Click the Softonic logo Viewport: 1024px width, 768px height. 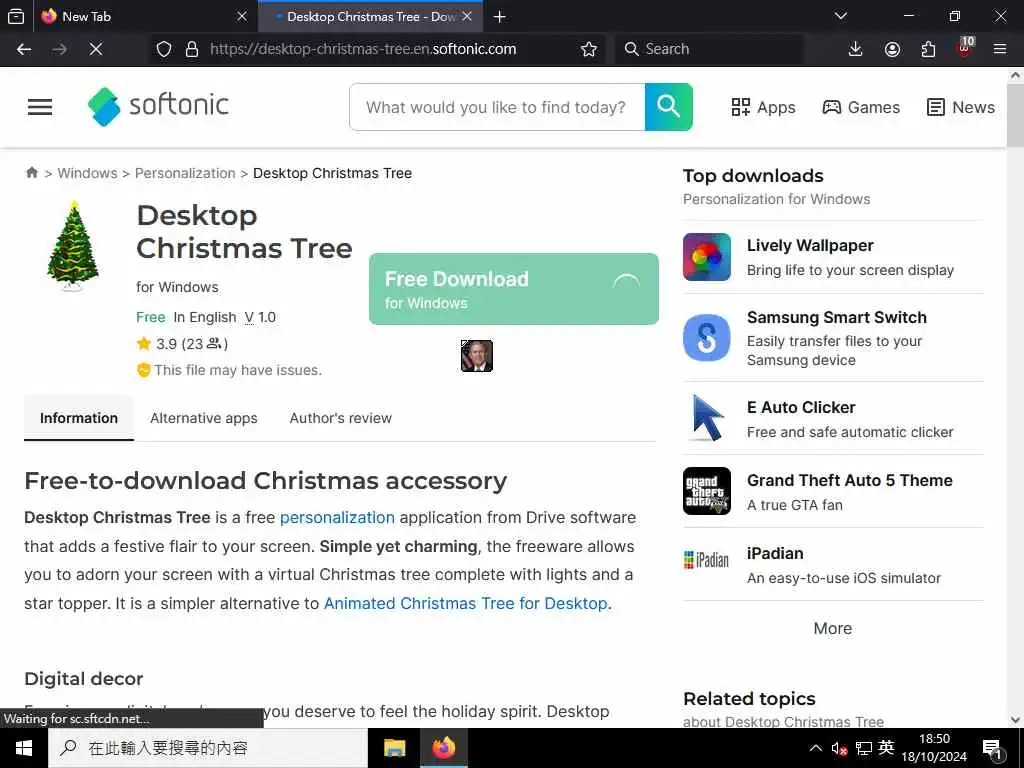tap(158, 106)
